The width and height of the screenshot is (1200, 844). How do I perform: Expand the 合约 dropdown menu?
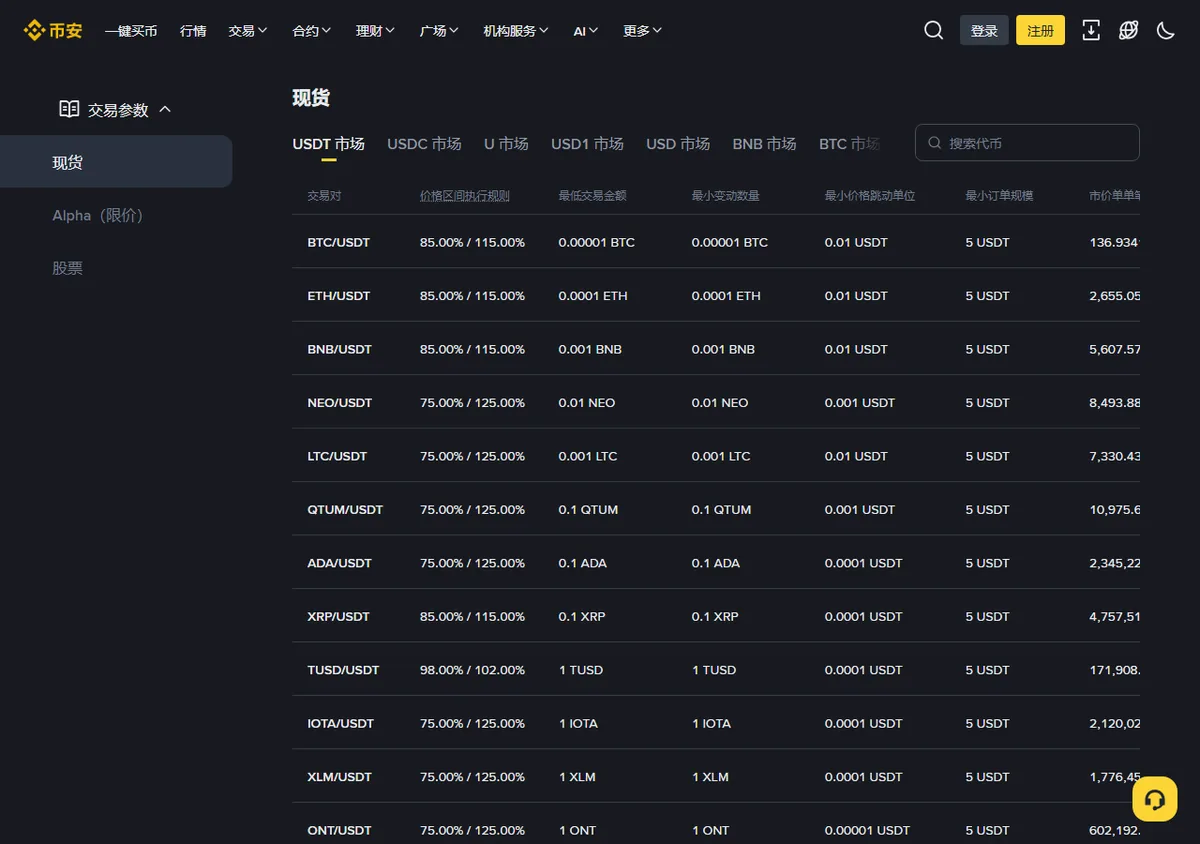pyautogui.click(x=312, y=30)
